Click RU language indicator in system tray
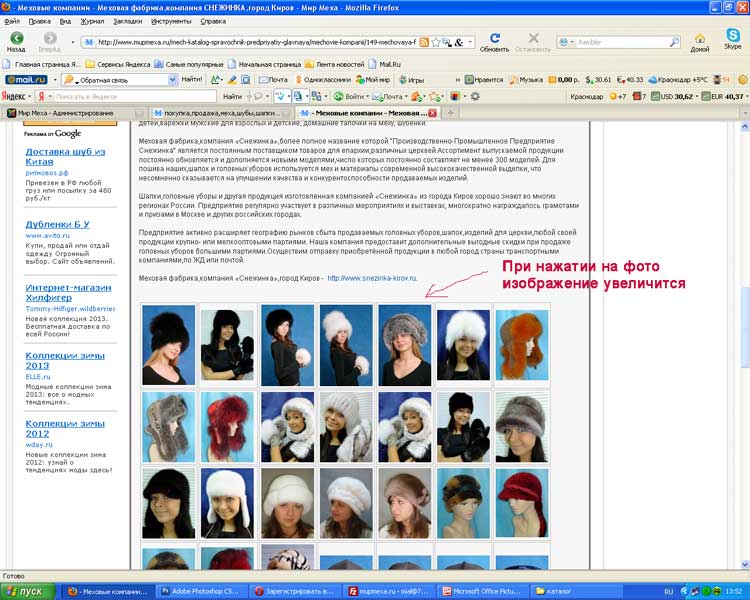Viewport: 750px width, 600px height. (669, 591)
